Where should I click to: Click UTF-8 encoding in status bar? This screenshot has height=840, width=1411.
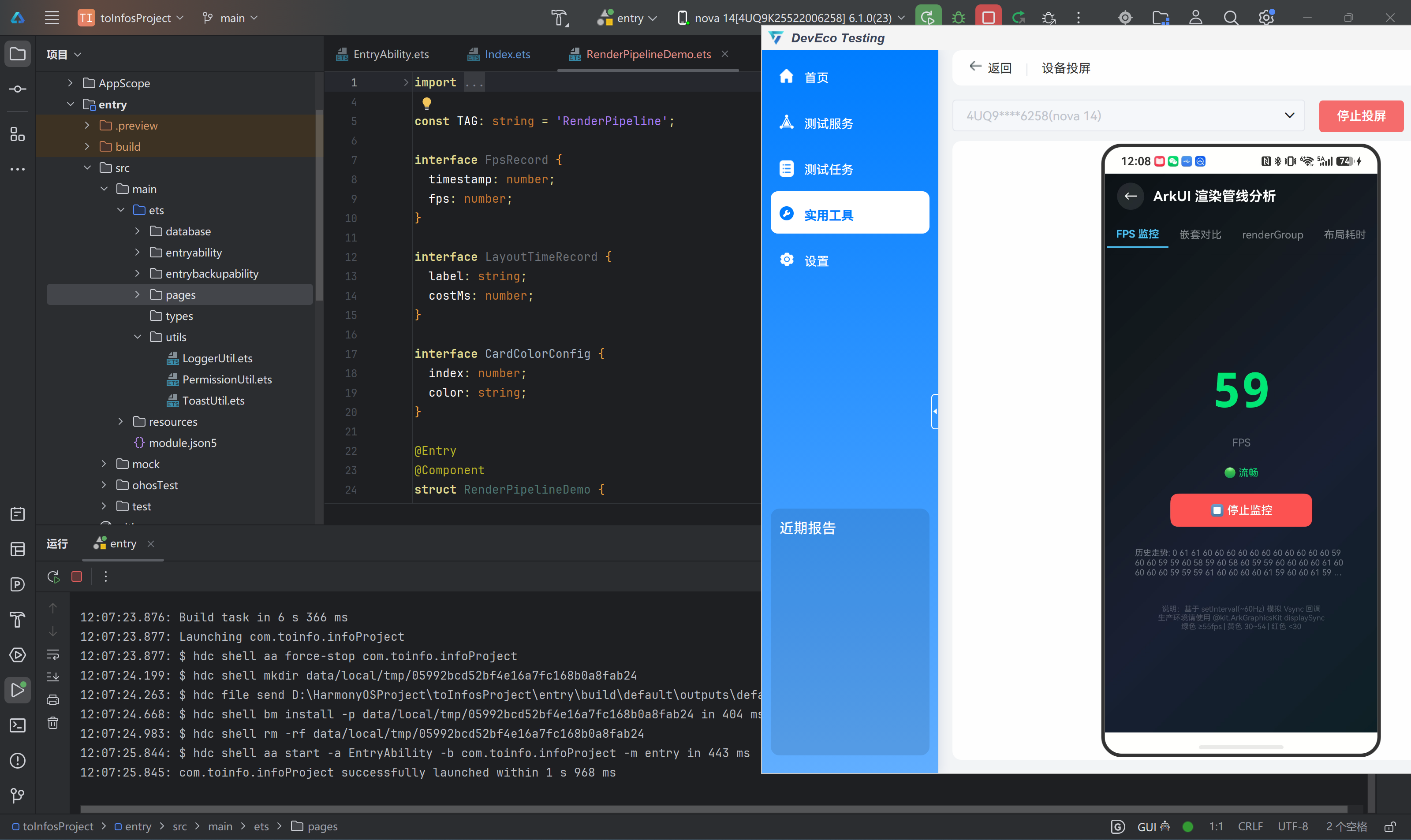coord(1293,826)
